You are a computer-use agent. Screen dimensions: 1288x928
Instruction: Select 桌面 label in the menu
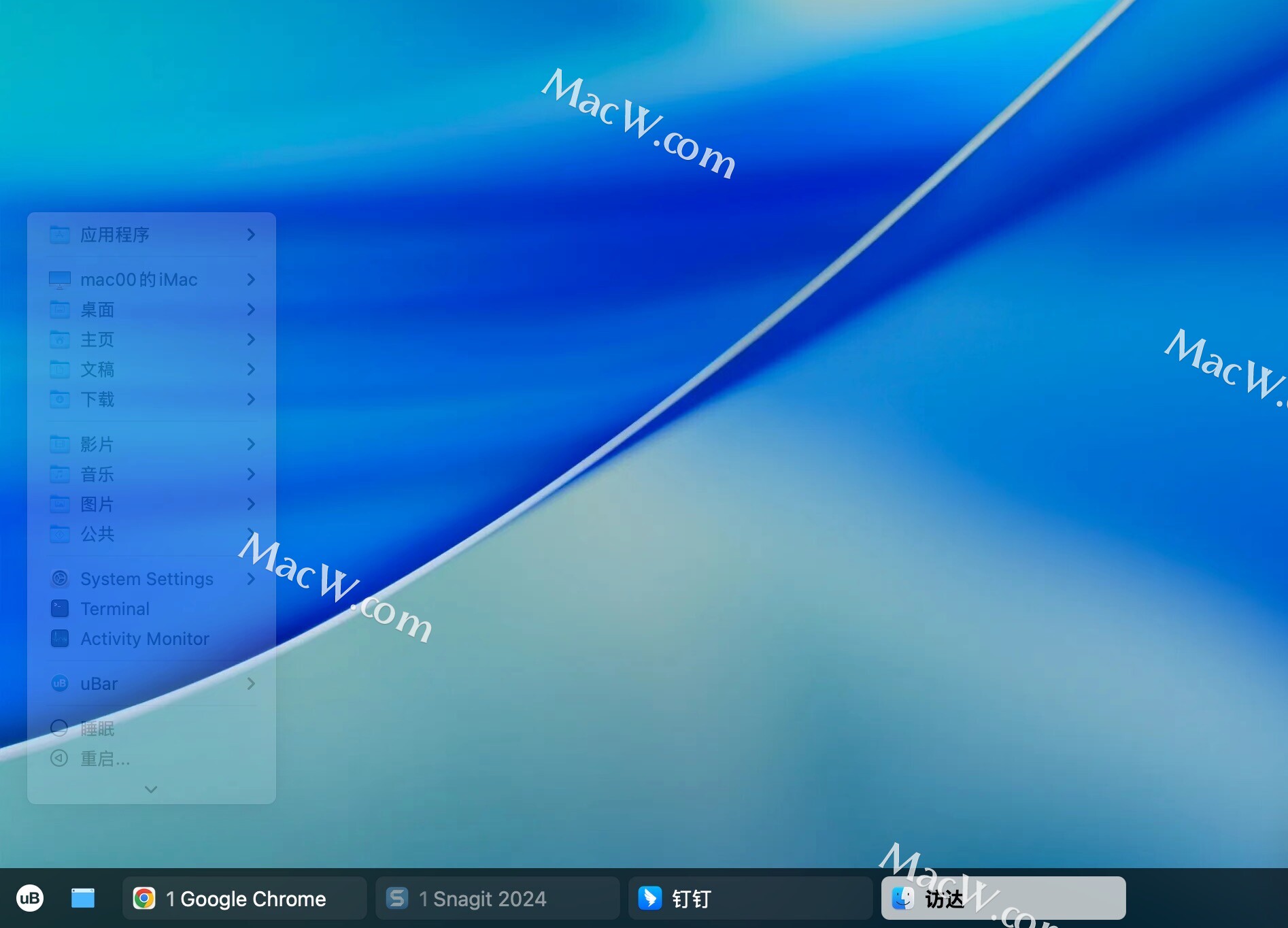point(97,310)
